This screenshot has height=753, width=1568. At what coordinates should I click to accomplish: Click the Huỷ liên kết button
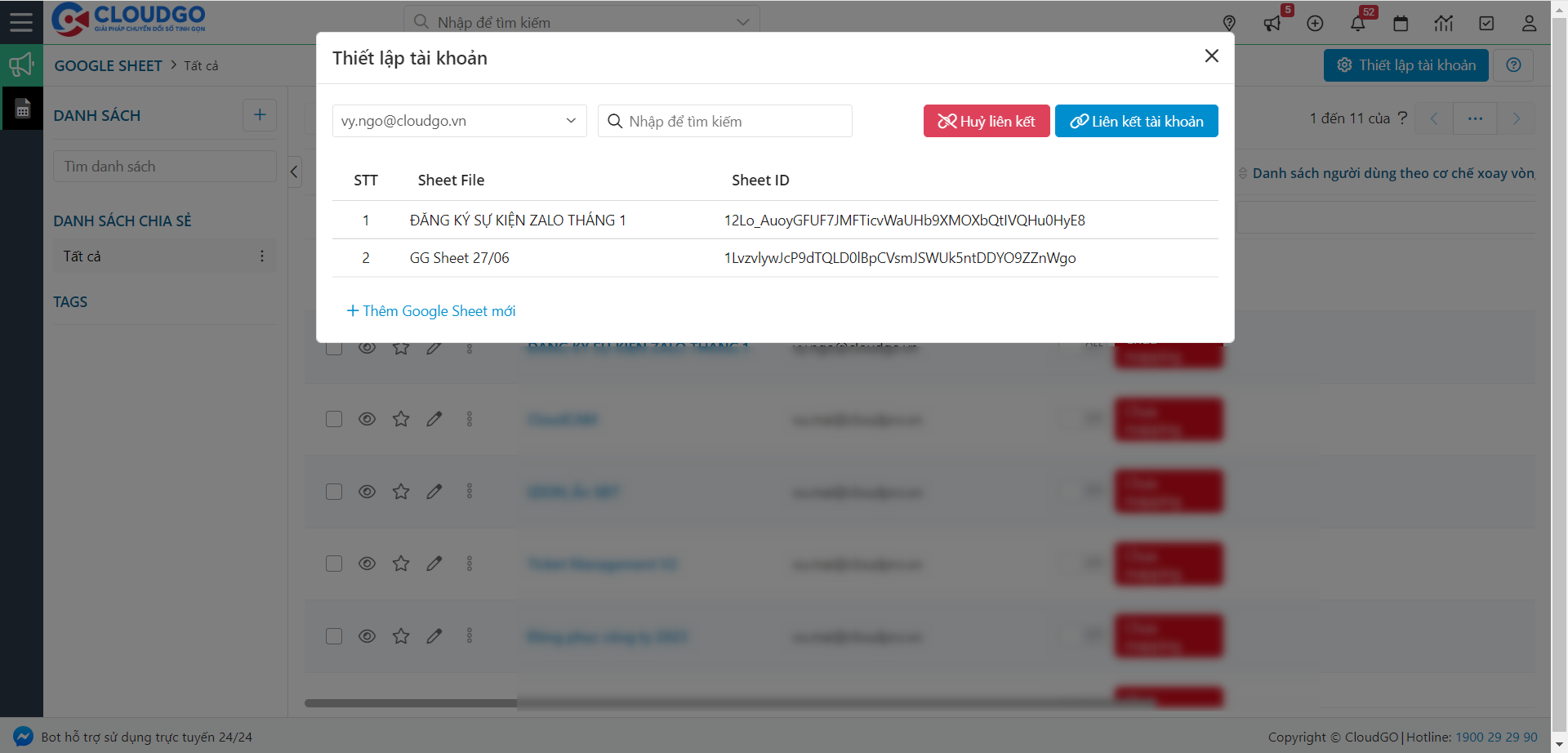pyautogui.click(x=986, y=121)
